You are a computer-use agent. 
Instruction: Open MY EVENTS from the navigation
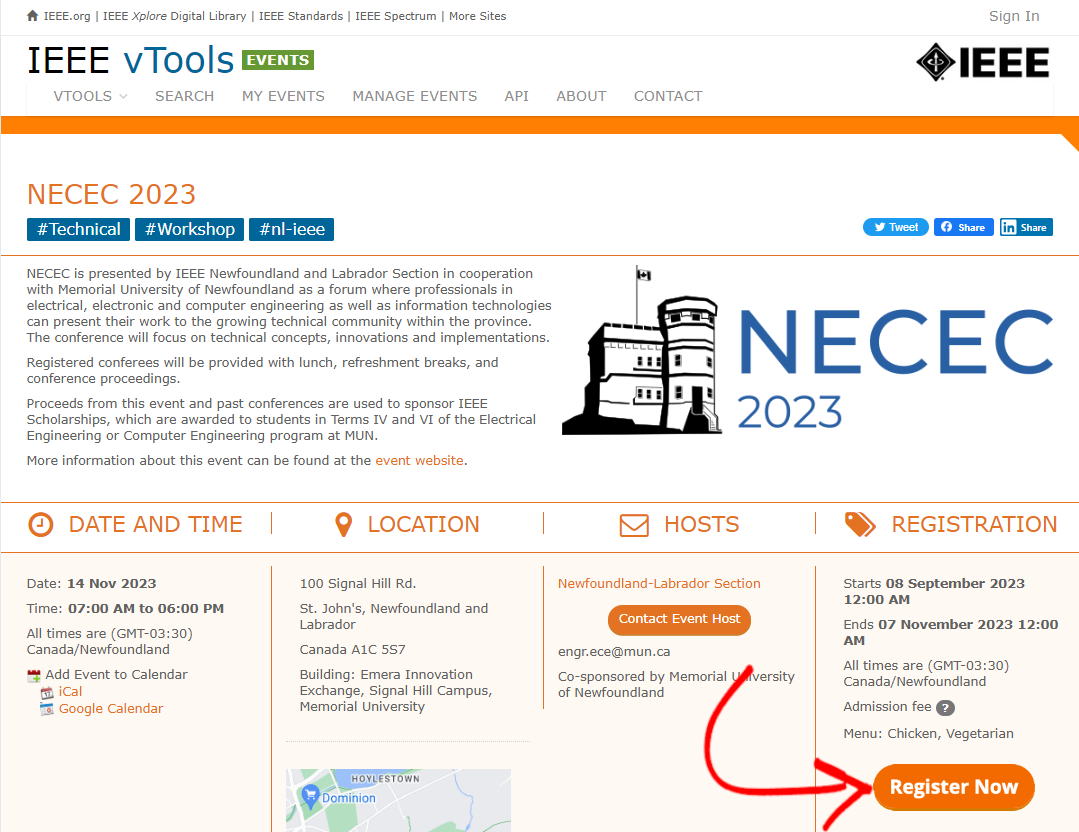click(x=283, y=96)
